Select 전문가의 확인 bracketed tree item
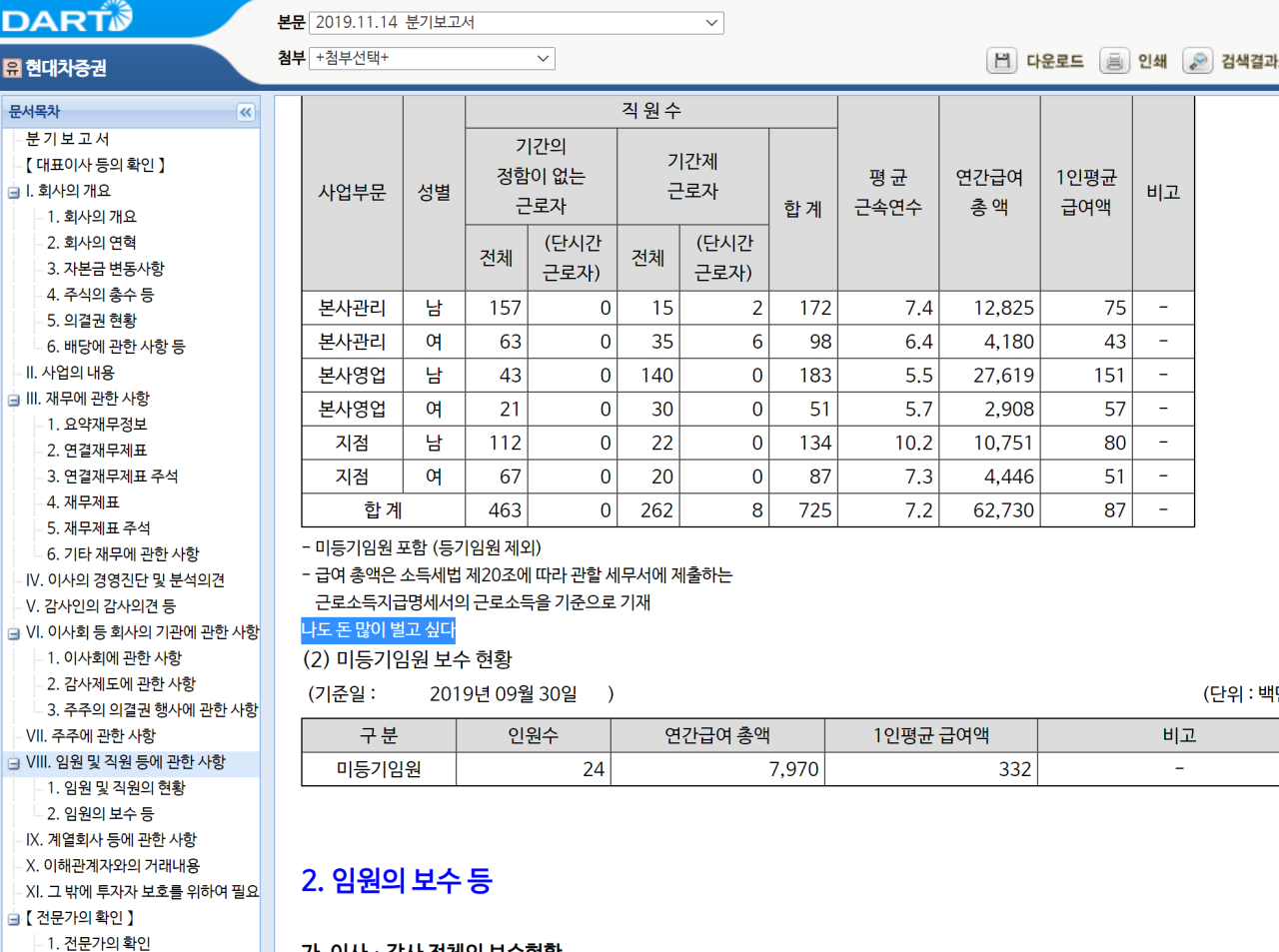 80,918
